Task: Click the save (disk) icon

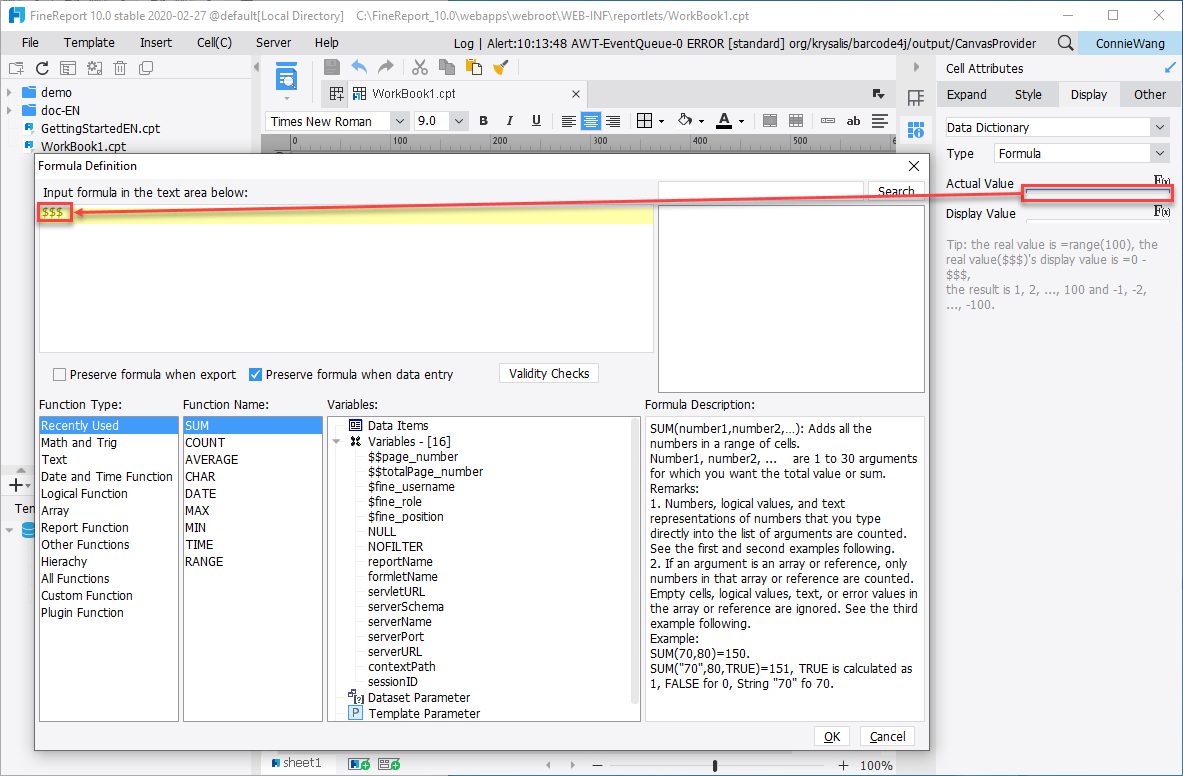Action: tap(331, 67)
